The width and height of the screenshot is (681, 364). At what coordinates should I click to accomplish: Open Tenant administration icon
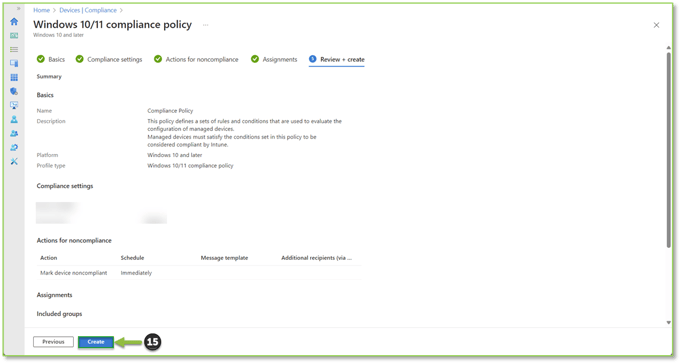tap(14, 147)
